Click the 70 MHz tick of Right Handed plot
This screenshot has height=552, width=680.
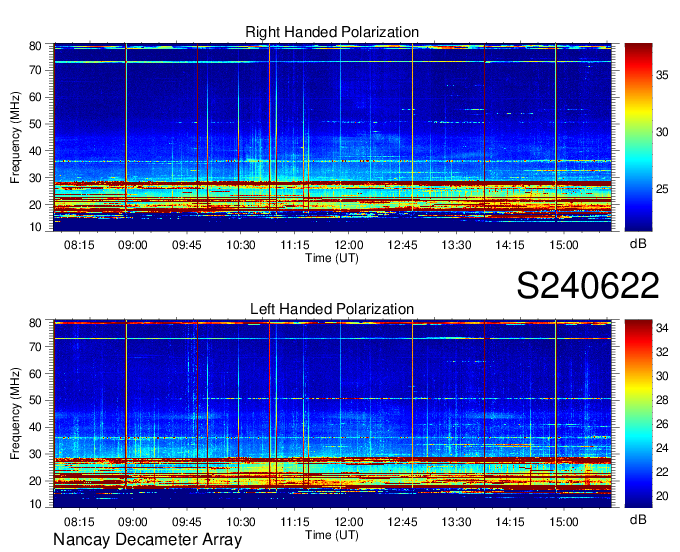[35, 70]
